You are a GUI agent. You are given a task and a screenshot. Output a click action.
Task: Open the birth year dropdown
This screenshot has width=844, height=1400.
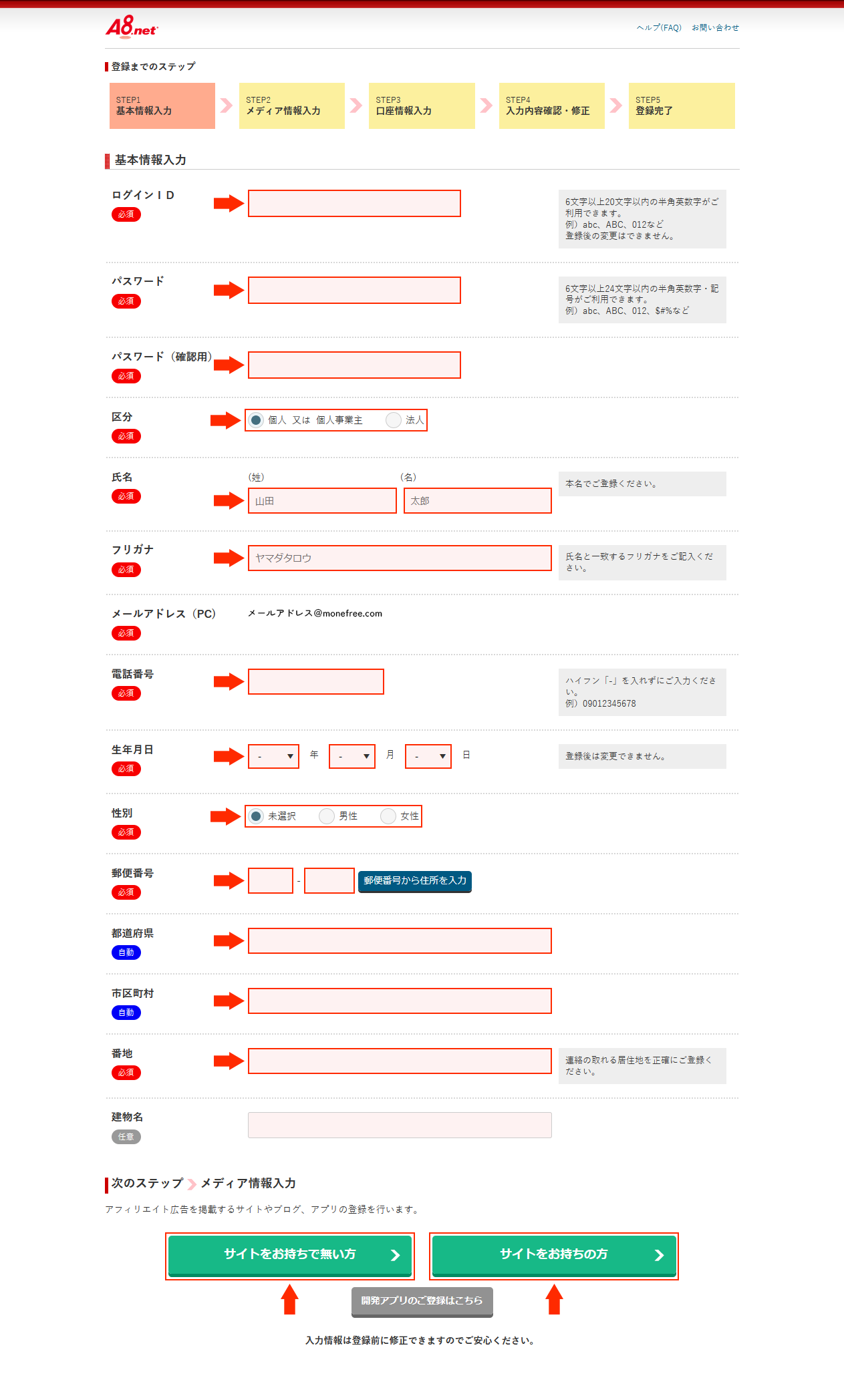coord(273,756)
